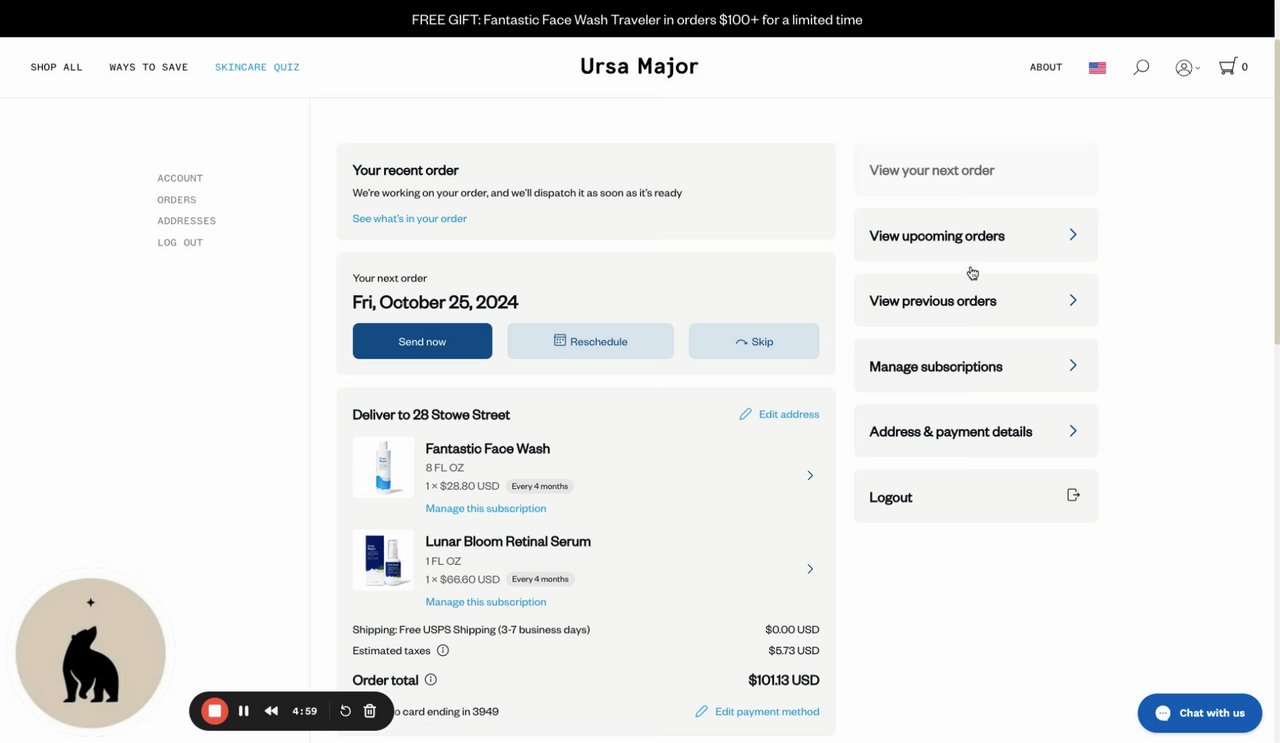The width and height of the screenshot is (1280, 743).
Task: Stop the screen recording
Action: point(215,711)
